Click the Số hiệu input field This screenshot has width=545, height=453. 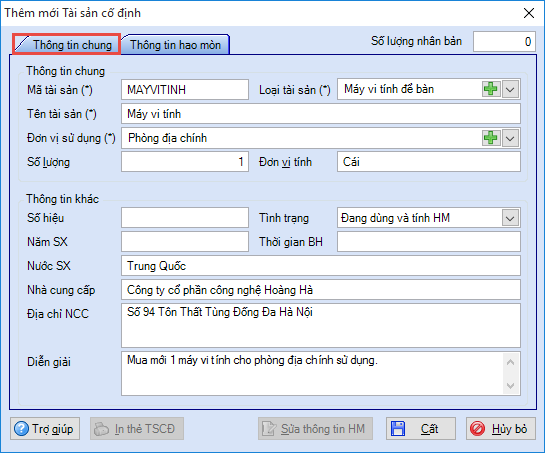(185, 218)
